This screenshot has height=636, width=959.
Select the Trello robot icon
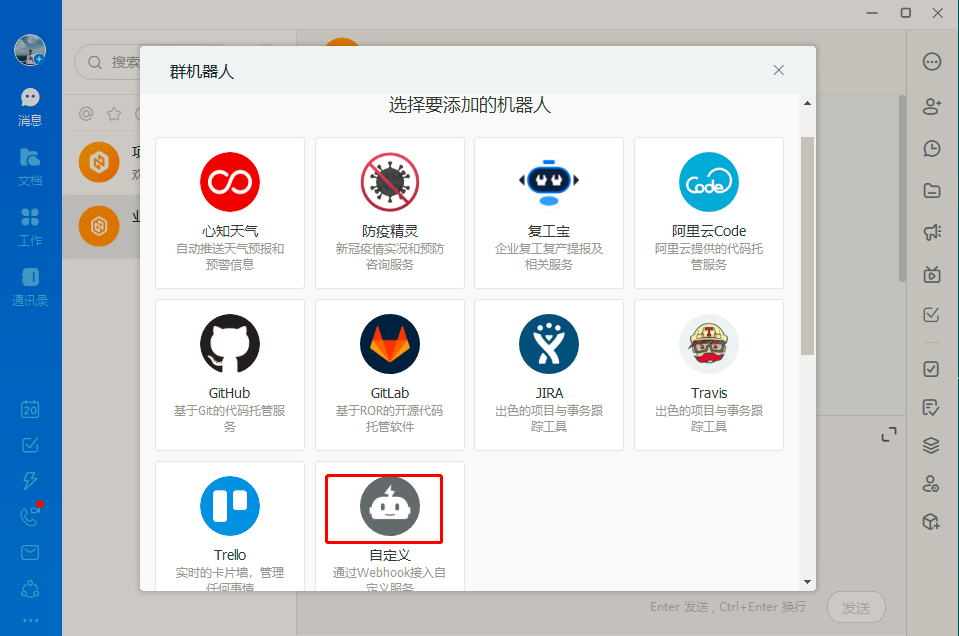click(230, 506)
